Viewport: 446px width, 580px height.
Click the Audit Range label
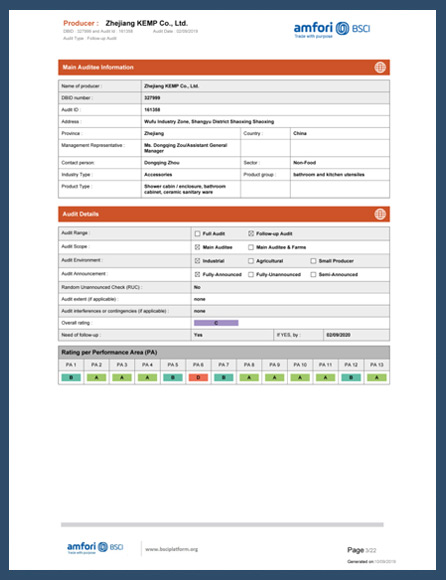tap(76, 233)
